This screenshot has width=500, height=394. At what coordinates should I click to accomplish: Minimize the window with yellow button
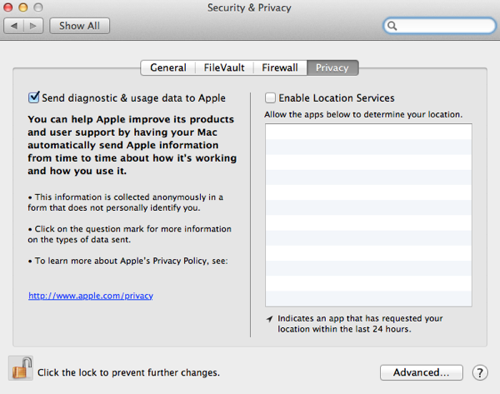coord(23,7)
